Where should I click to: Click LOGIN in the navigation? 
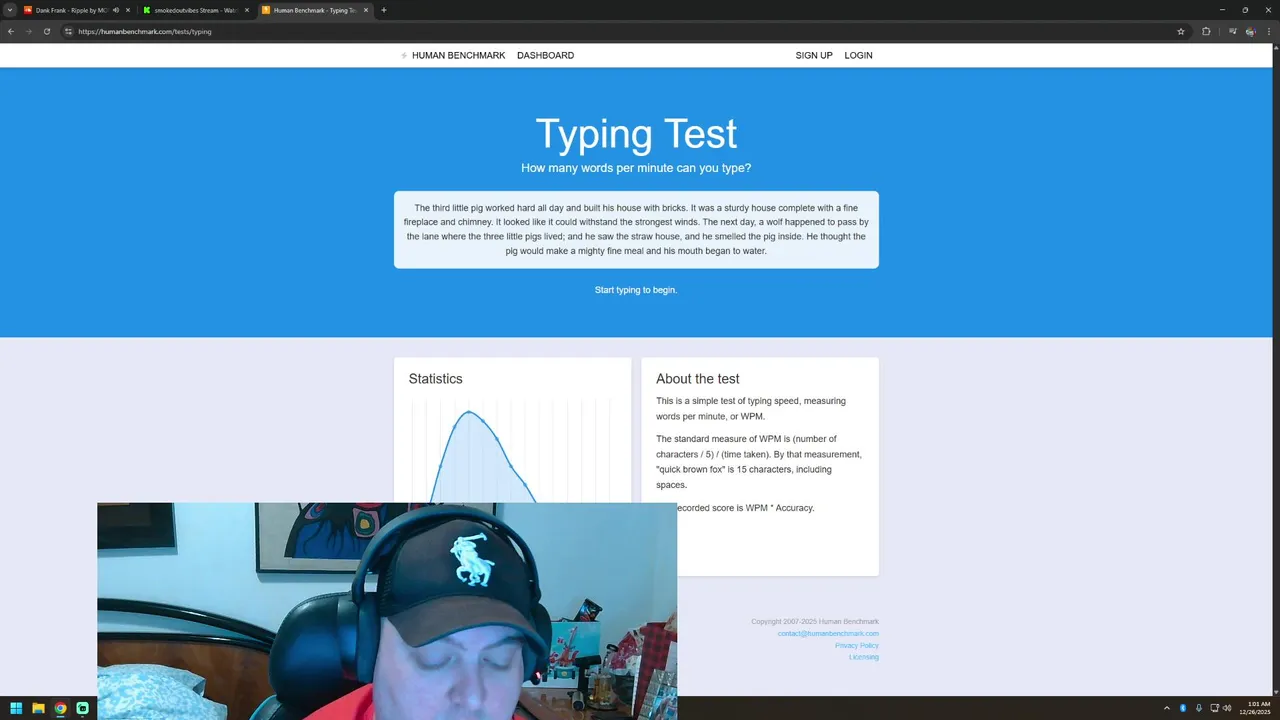coord(858,56)
